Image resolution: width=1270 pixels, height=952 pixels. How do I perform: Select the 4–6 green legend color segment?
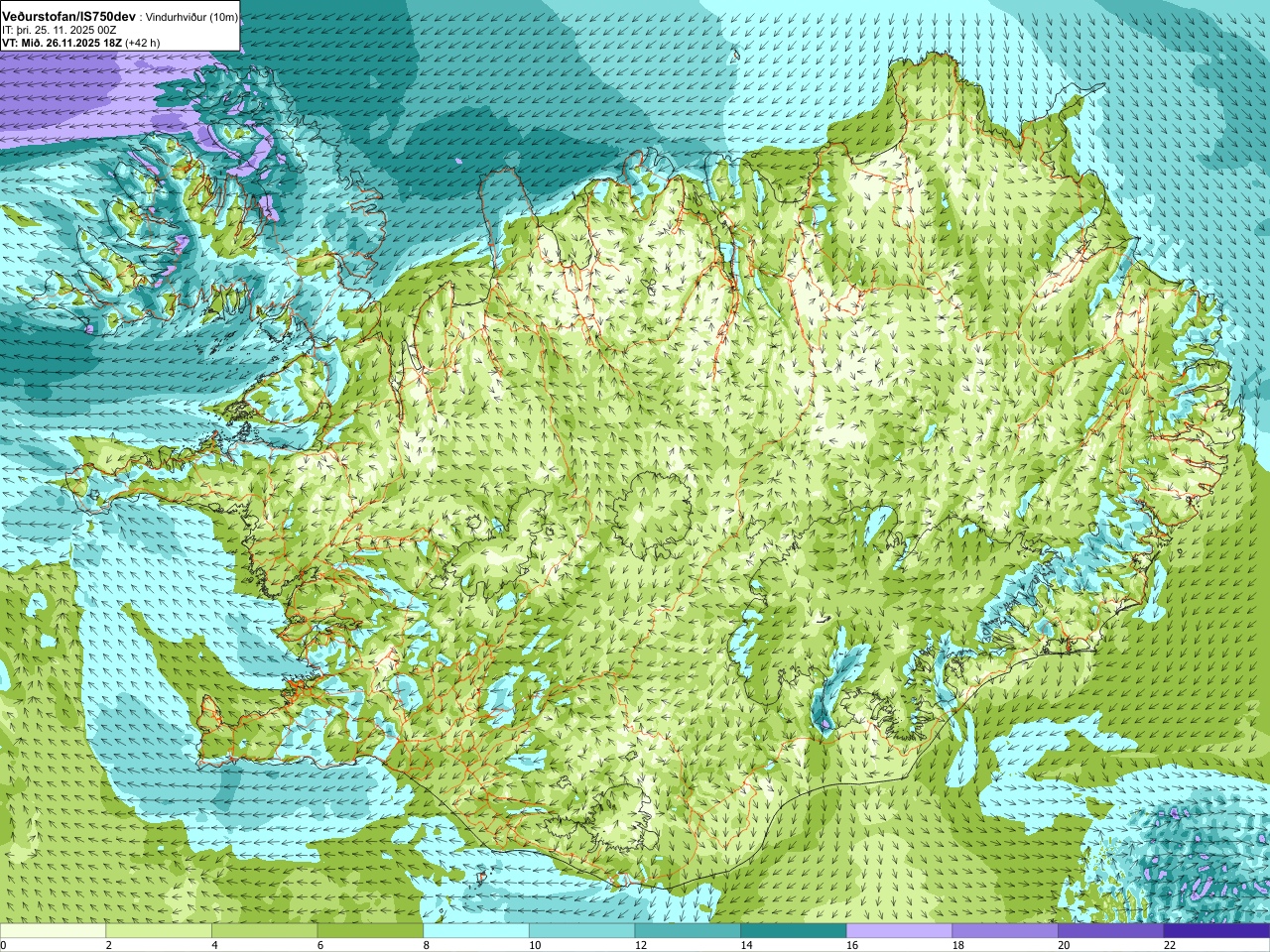pyautogui.click(x=264, y=931)
